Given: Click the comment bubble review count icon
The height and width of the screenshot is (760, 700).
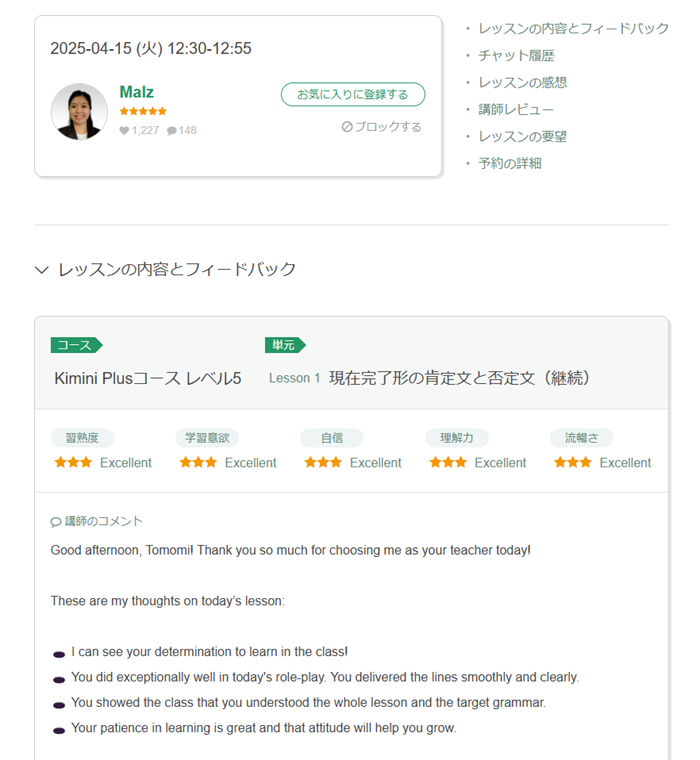Looking at the screenshot, I should coord(172,131).
